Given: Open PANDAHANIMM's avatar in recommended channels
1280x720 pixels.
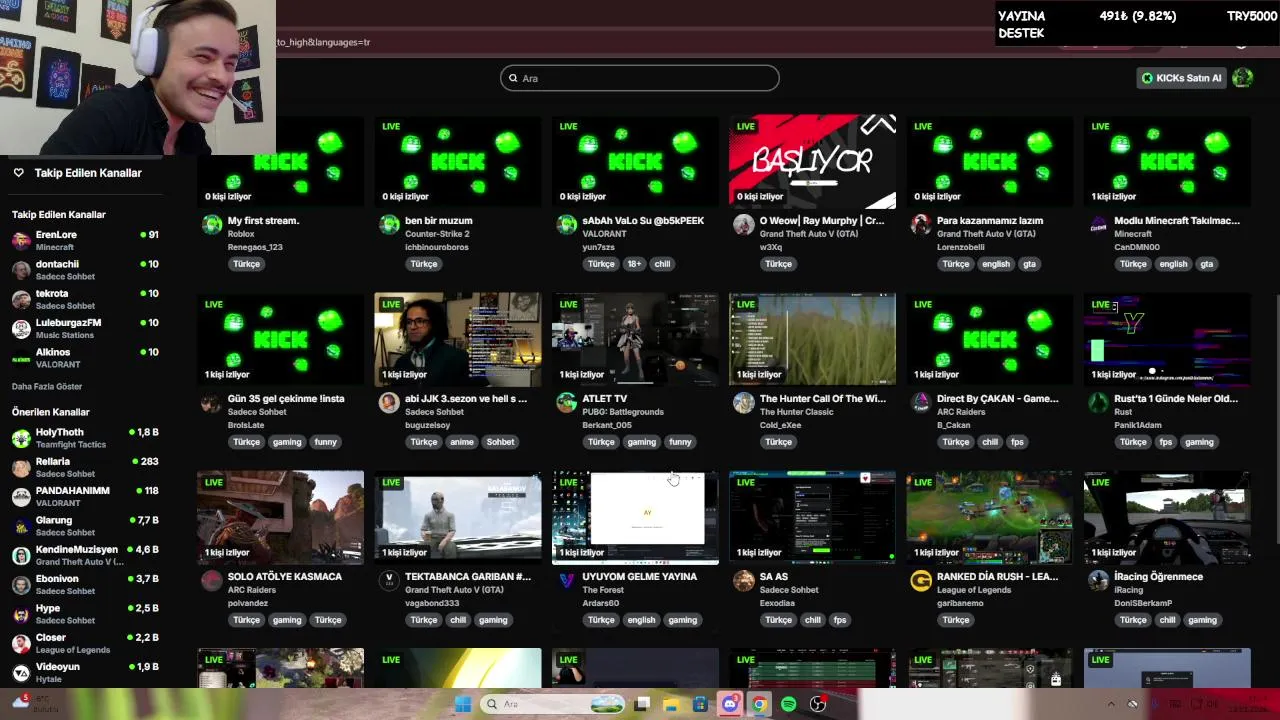Looking at the screenshot, I should coord(21,497).
